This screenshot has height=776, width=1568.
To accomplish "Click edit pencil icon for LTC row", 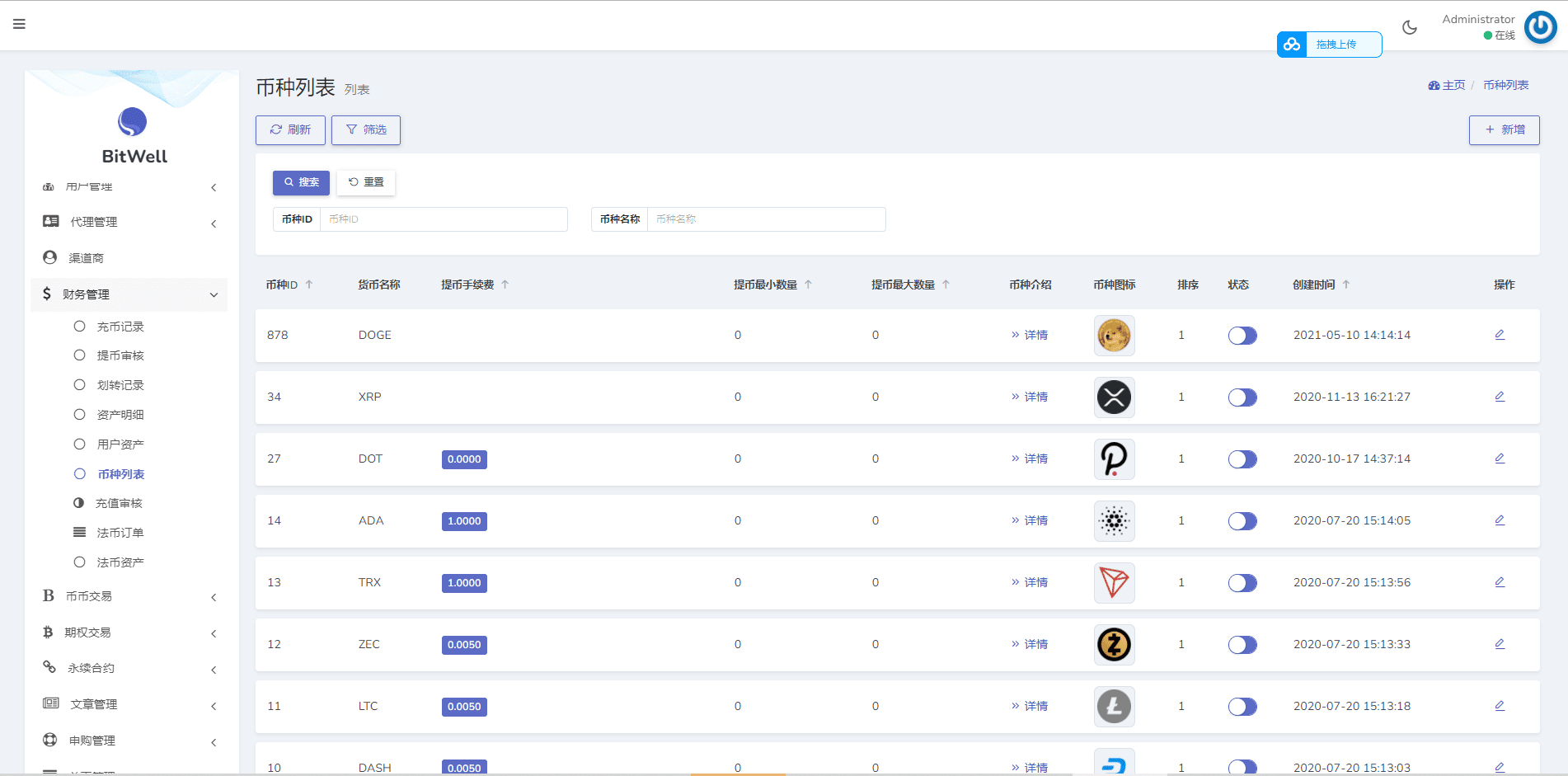I will pyautogui.click(x=1500, y=706).
